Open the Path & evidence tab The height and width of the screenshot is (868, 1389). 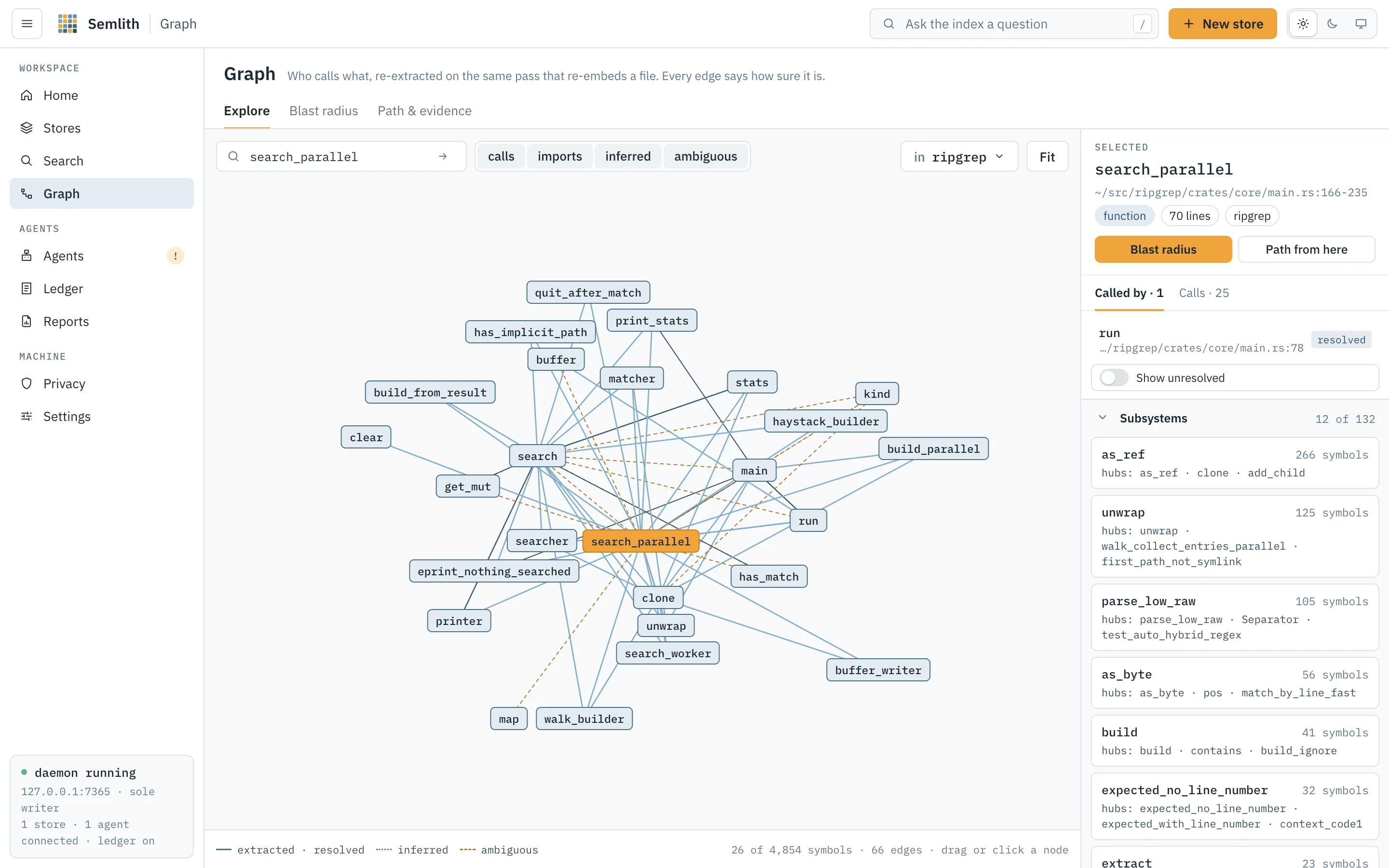pos(425,111)
